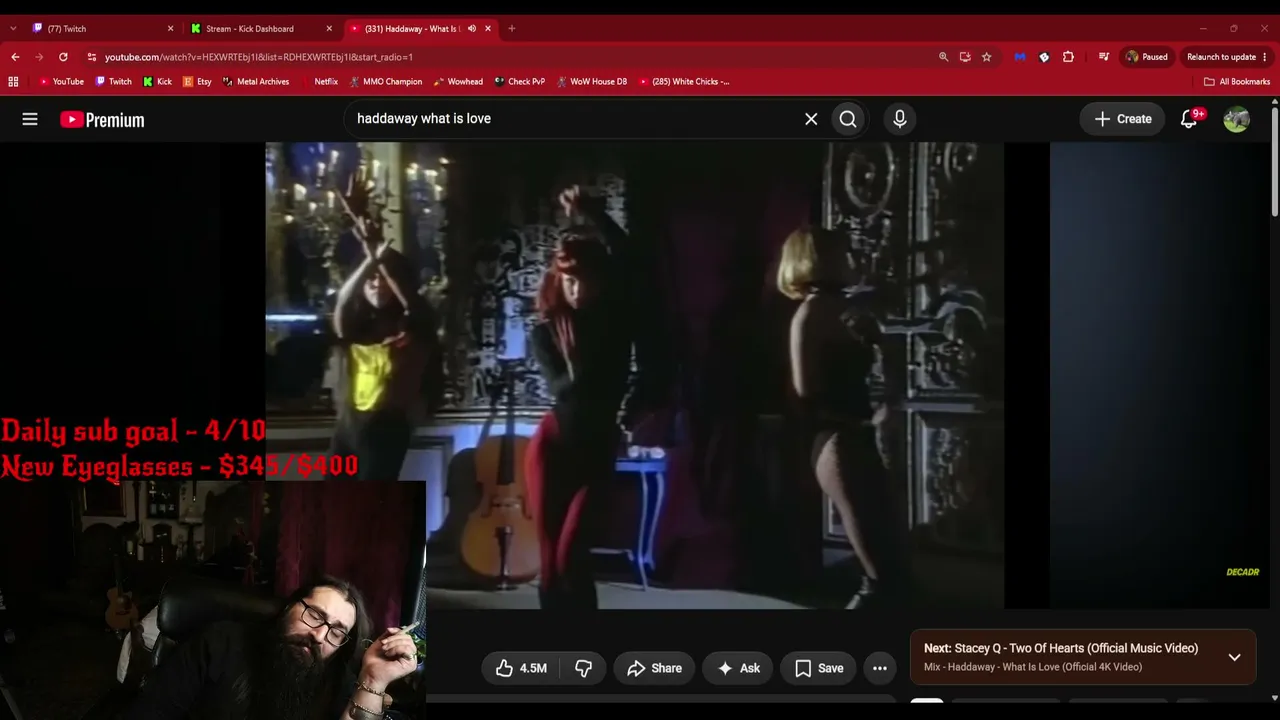Screen dimensions: 1280x720
Task: Click Relaunch to update
Action: 1221,57
